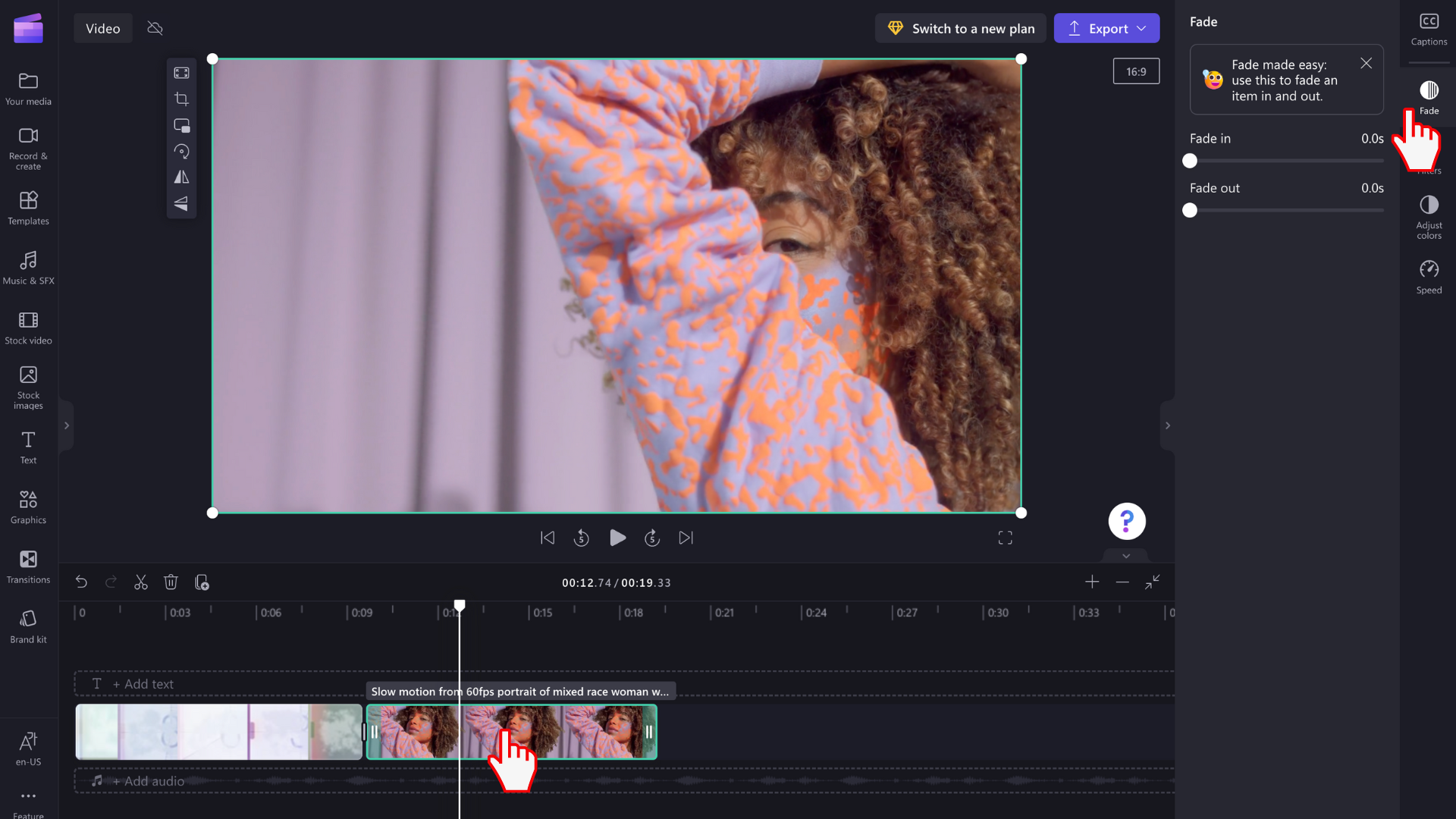
Task: Toggle play on timeline
Action: coord(617,538)
